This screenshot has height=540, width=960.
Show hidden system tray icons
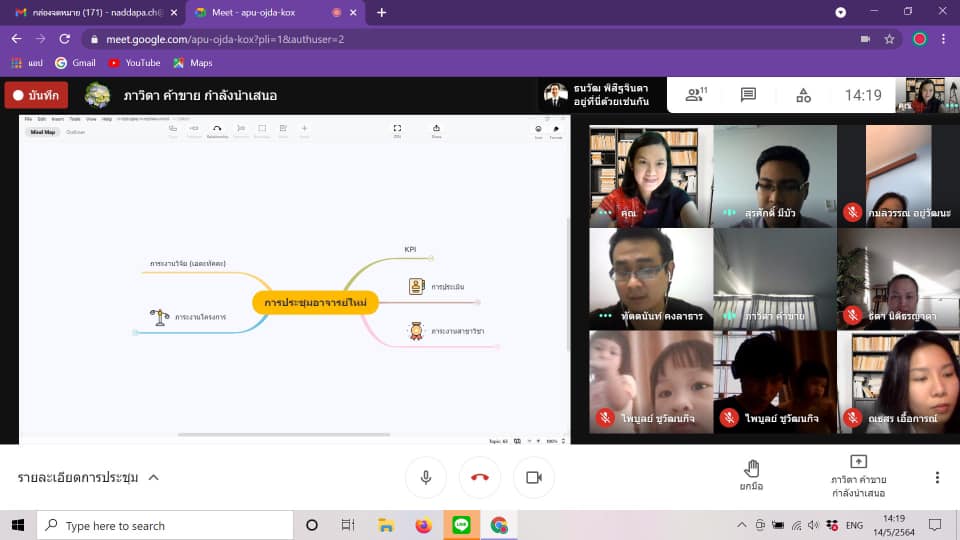(x=742, y=525)
